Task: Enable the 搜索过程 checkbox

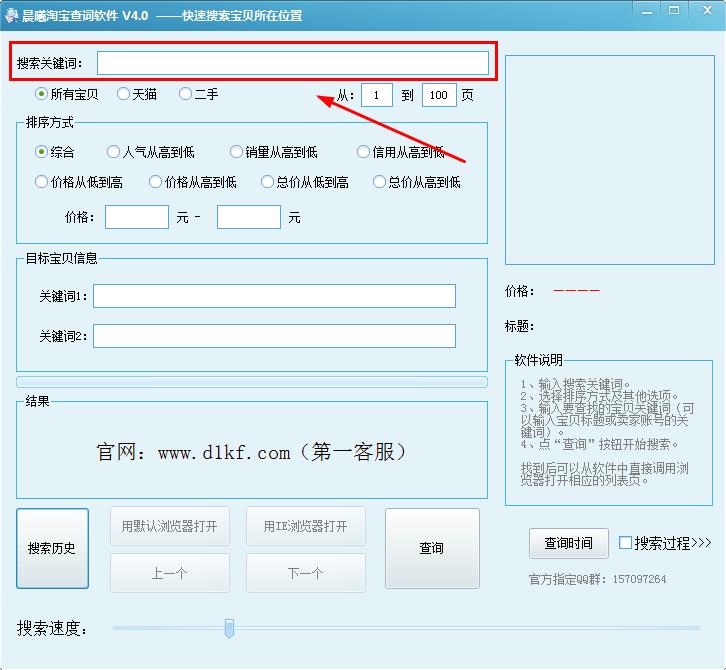Action: click(x=625, y=543)
